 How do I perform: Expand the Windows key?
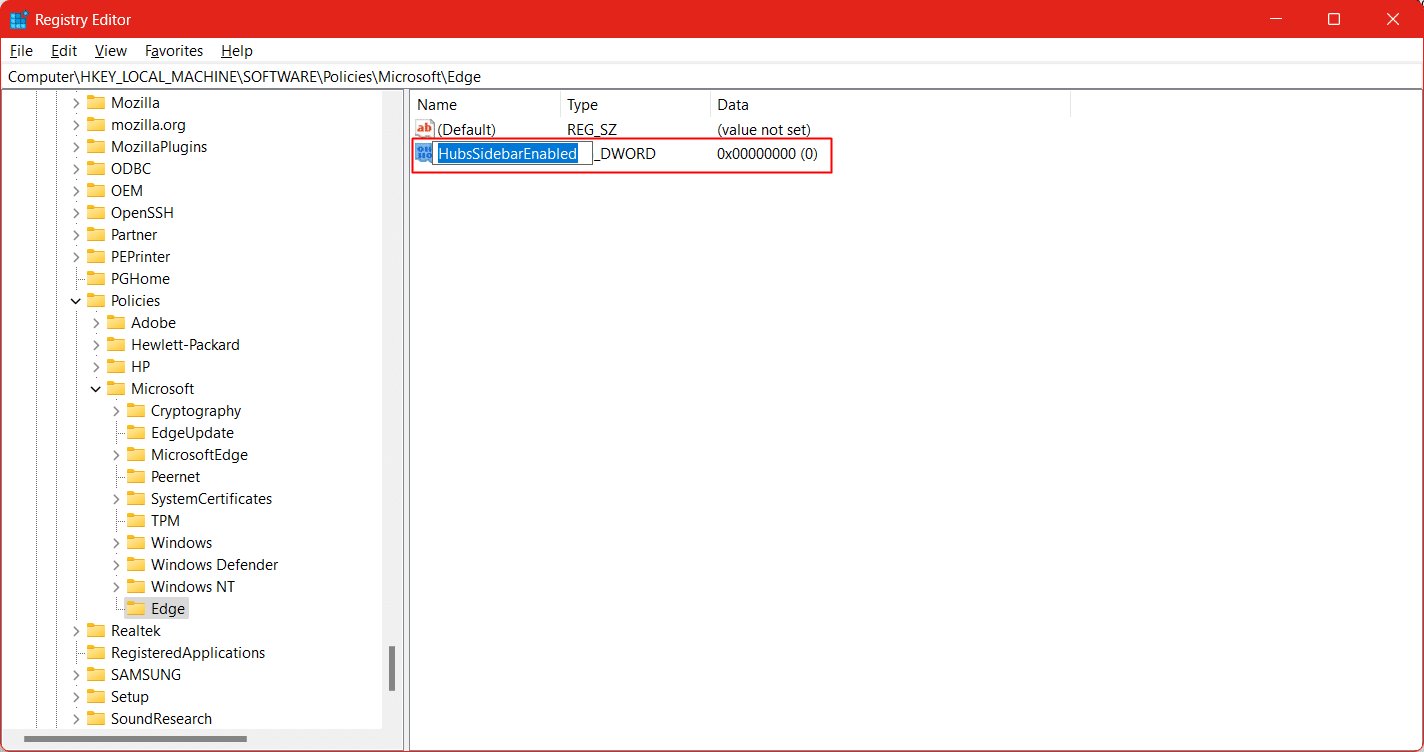[x=116, y=543]
